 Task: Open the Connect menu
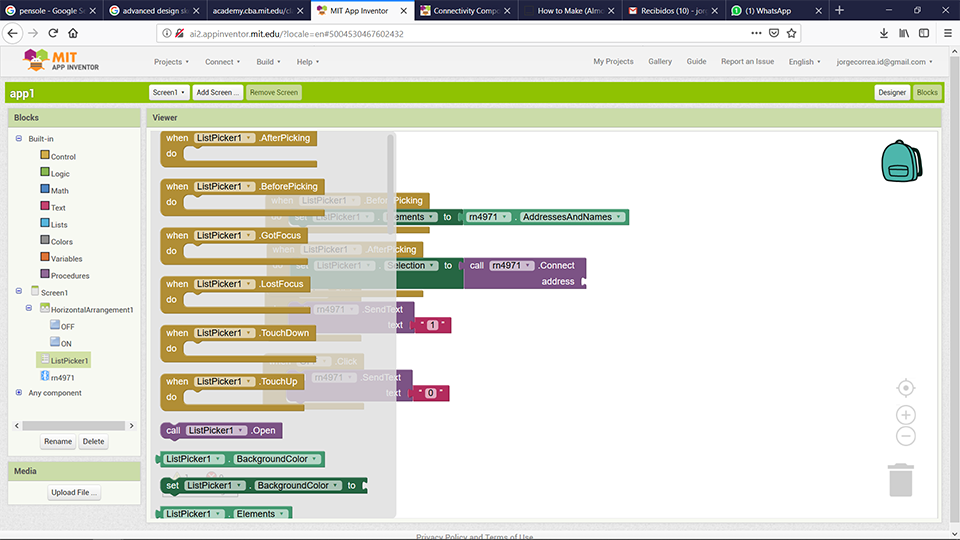pos(222,62)
